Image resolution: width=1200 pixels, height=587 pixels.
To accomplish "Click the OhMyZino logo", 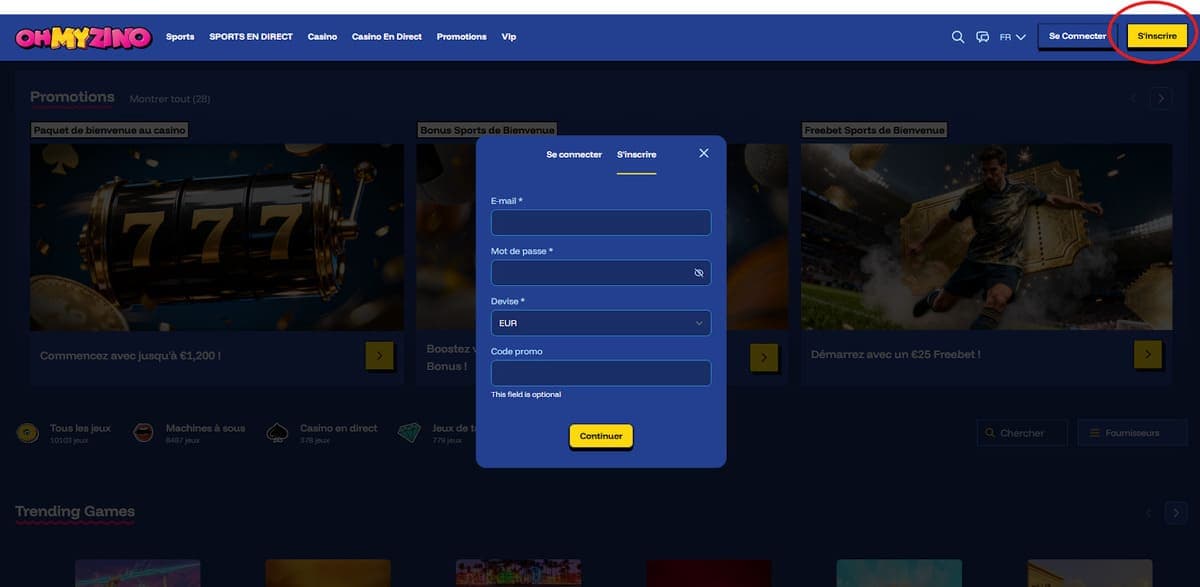I will [83, 37].
